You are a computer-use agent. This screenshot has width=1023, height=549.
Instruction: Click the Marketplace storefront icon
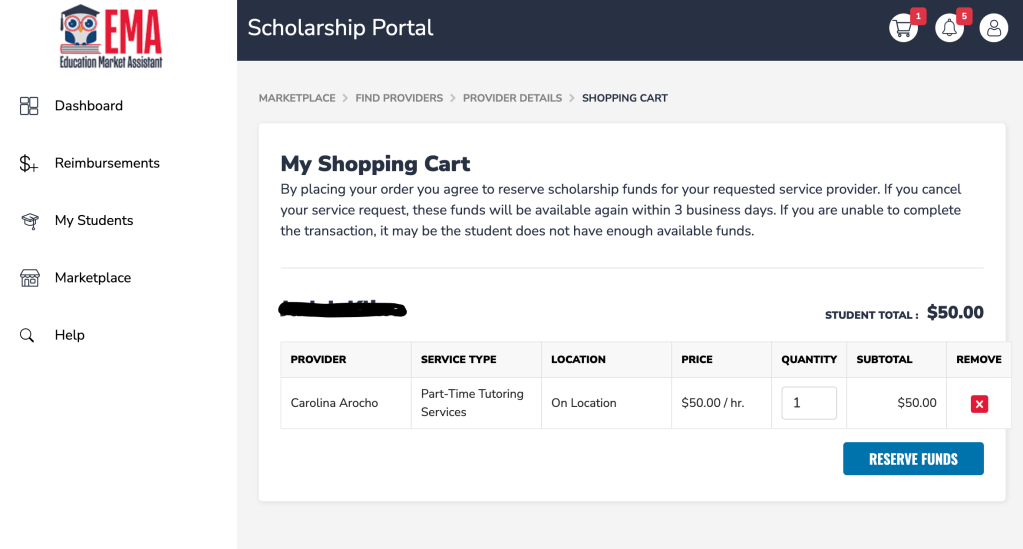29,278
